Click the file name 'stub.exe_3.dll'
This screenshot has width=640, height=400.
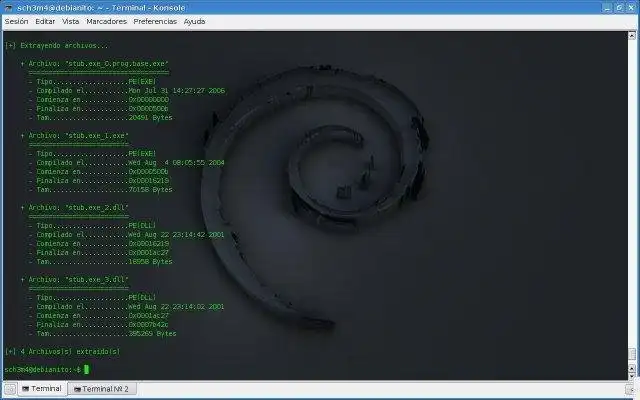coord(97,280)
